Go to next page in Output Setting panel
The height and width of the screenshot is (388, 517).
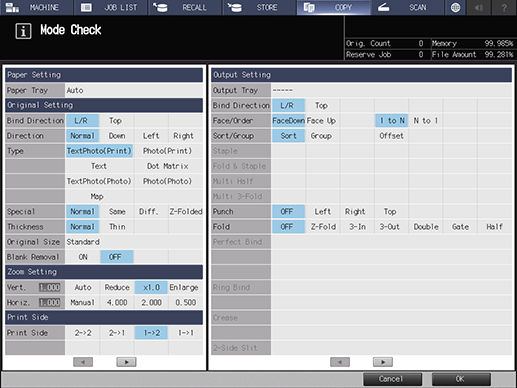[383, 362]
